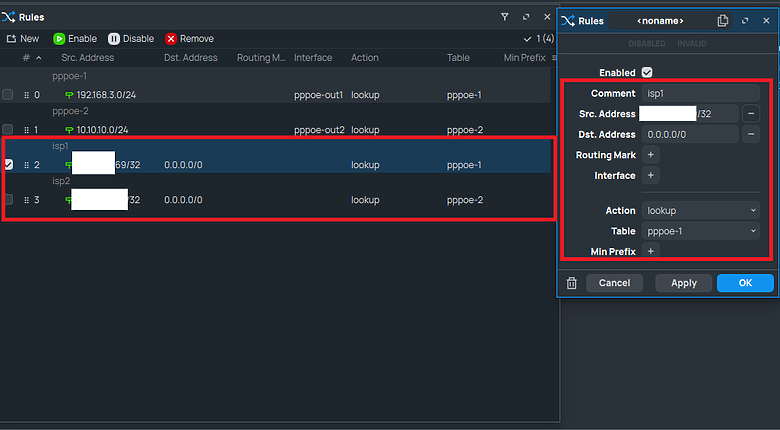Copy rule using the duplicate icon in dialog
This screenshot has width=780, height=430.
click(x=723, y=21)
